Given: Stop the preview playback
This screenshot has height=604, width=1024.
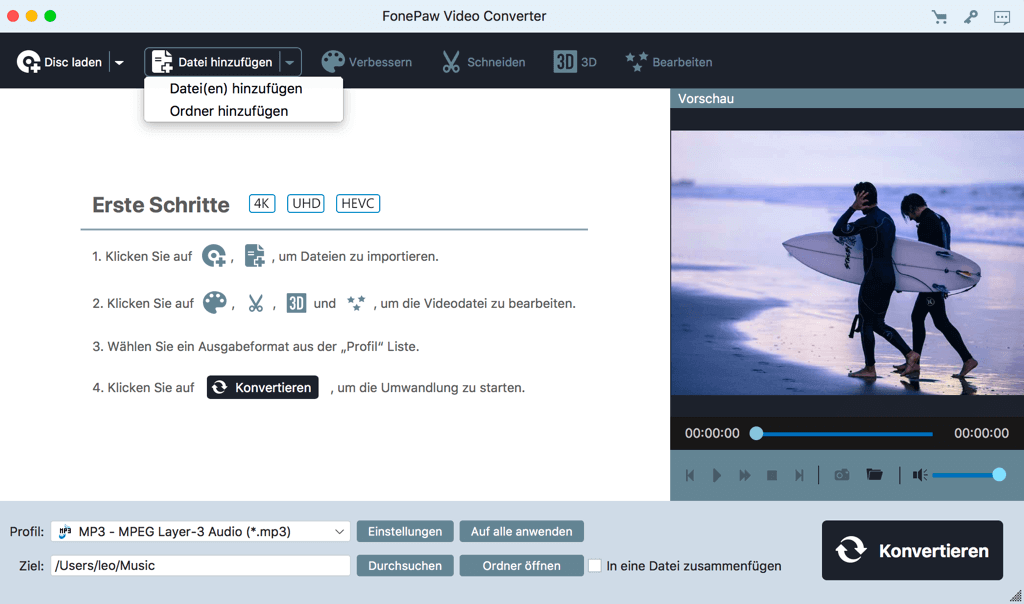Looking at the screenshot, I should [772, 475].
